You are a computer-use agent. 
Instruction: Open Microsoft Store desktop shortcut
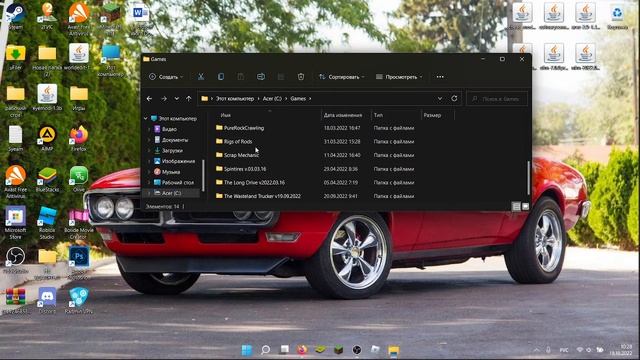[x=16, y=223]
